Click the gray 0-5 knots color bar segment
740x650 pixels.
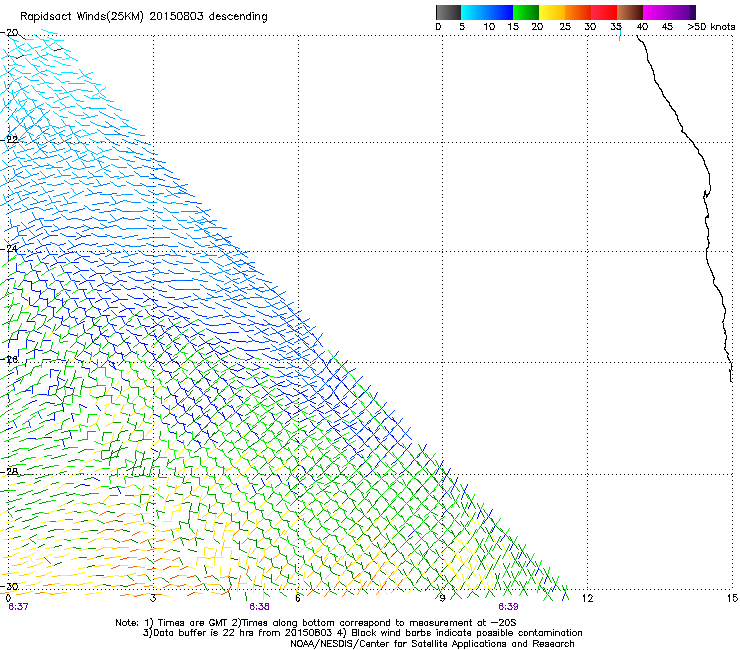point(448,12)
